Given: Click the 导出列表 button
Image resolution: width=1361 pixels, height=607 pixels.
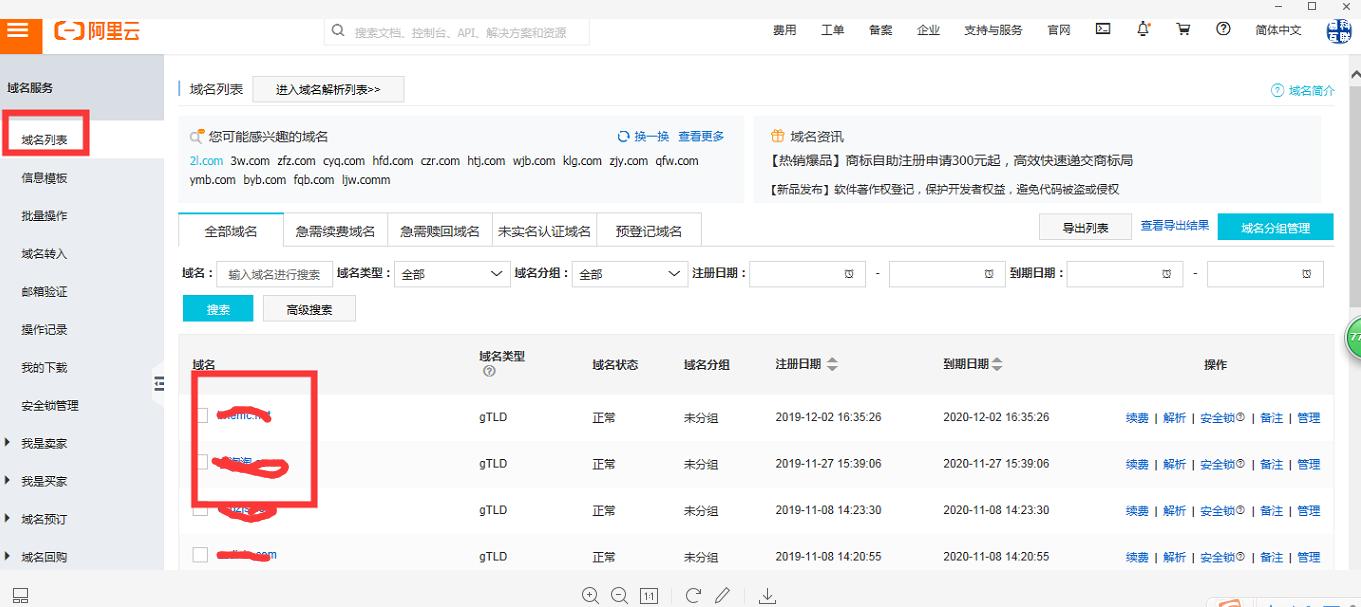Looking at the screenshot, I should click(x=1085, y=228).
